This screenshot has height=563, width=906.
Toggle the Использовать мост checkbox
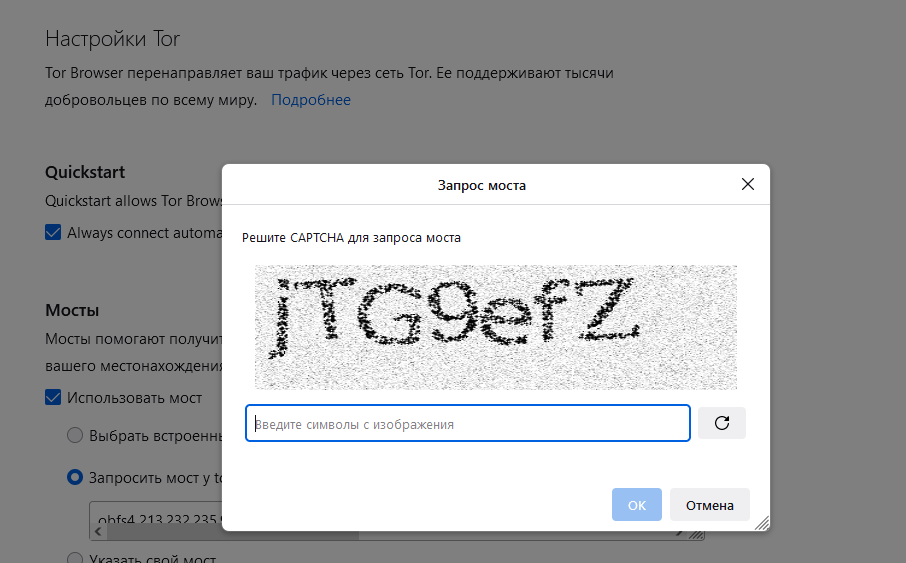(53, 398)
